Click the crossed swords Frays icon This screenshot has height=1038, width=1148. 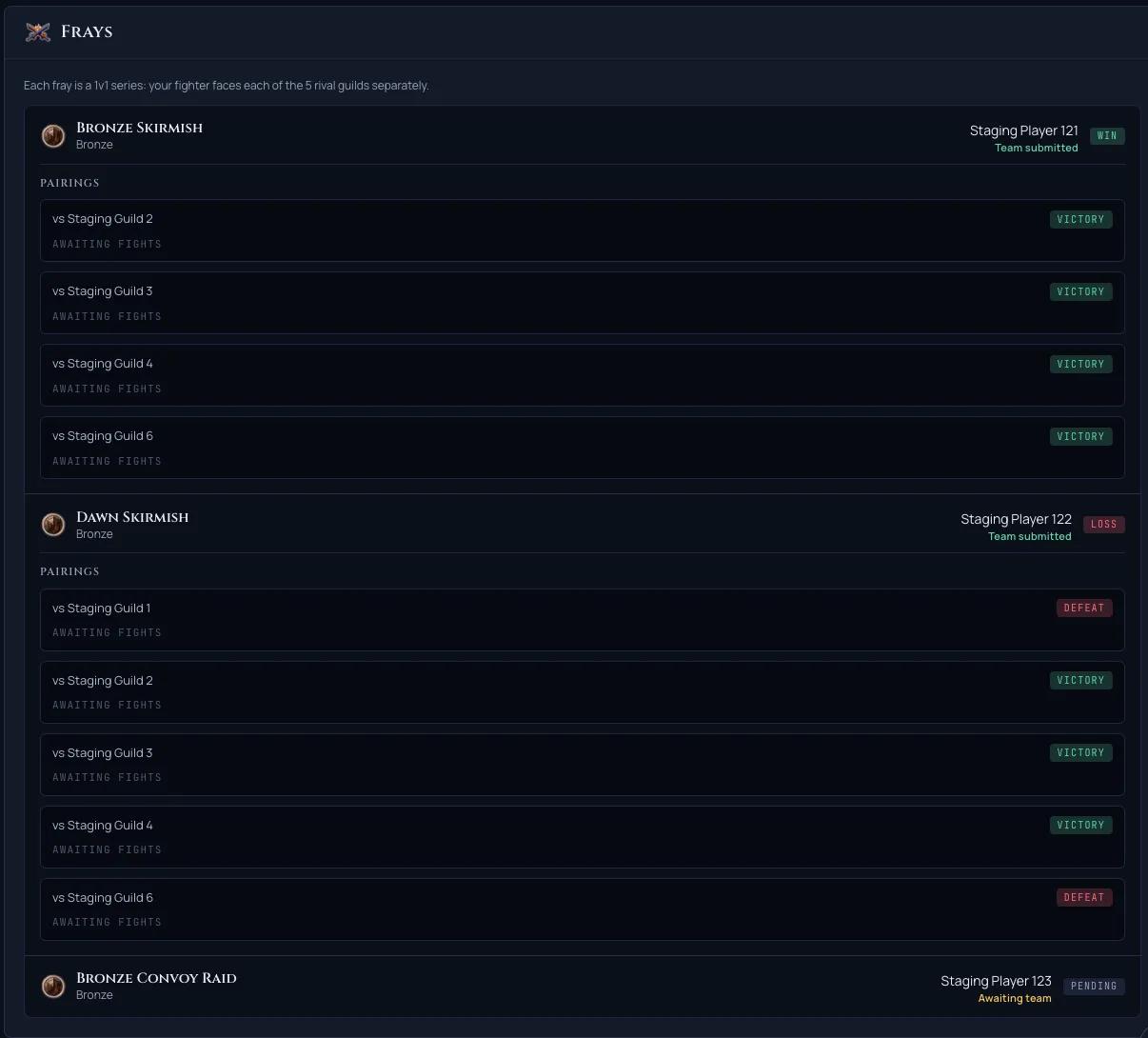click(x=38, y=31)
